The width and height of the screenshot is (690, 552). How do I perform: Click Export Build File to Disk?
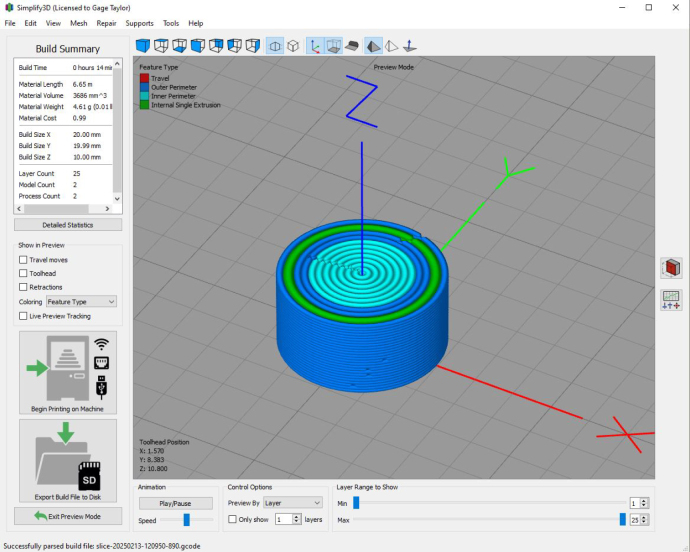[68, 460]
